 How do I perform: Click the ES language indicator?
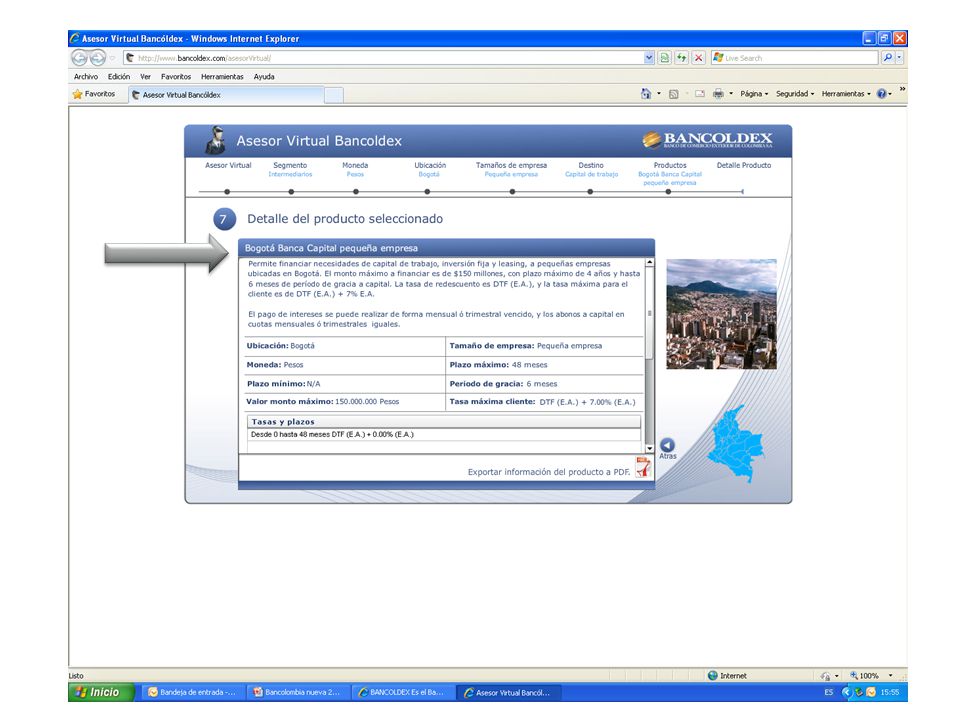(828, 692)
